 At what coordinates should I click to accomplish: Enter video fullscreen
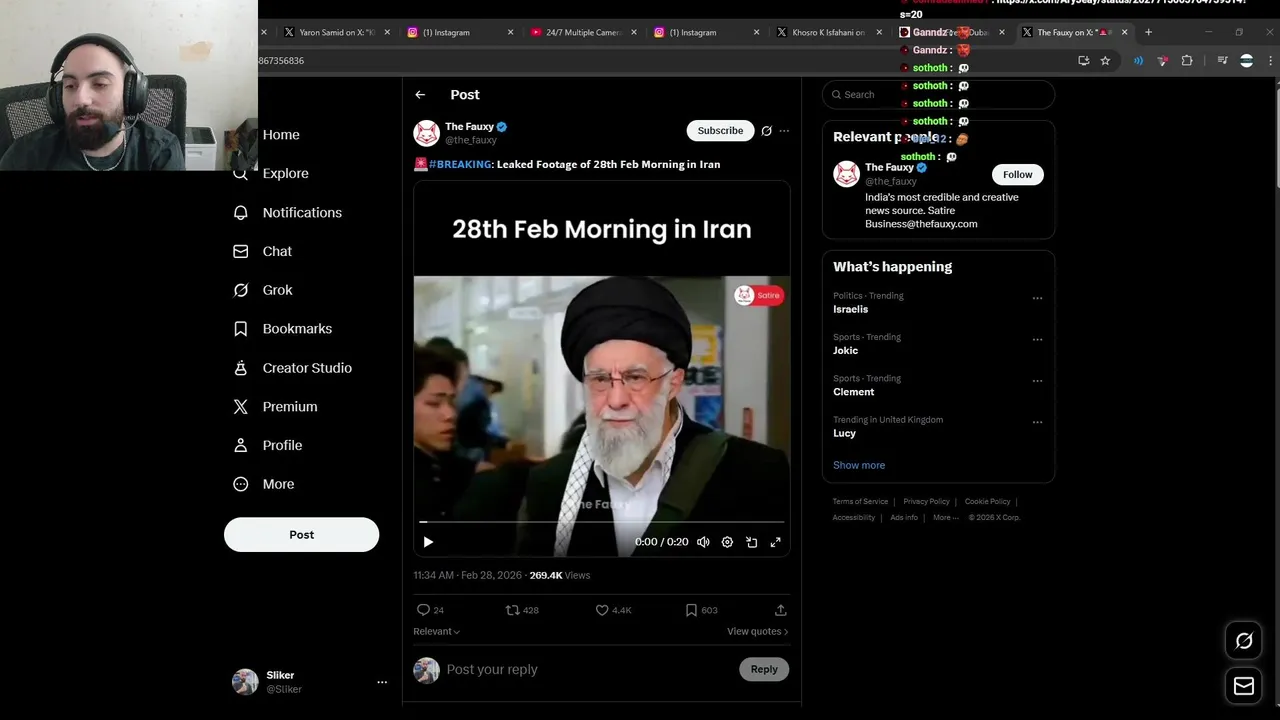775,542
